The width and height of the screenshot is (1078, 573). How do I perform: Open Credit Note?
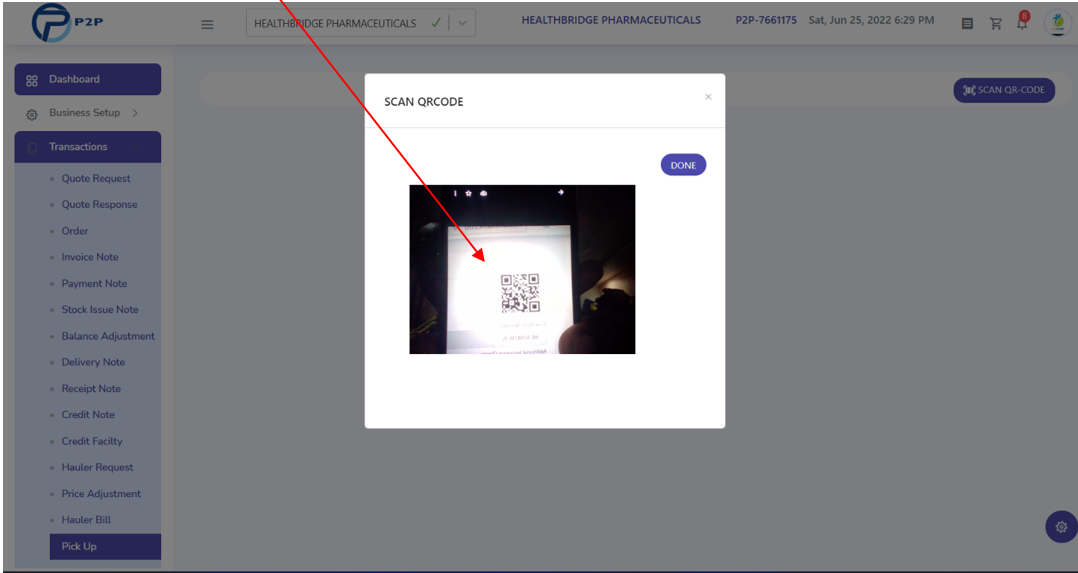pyautogui.click(x=88, y=415)
